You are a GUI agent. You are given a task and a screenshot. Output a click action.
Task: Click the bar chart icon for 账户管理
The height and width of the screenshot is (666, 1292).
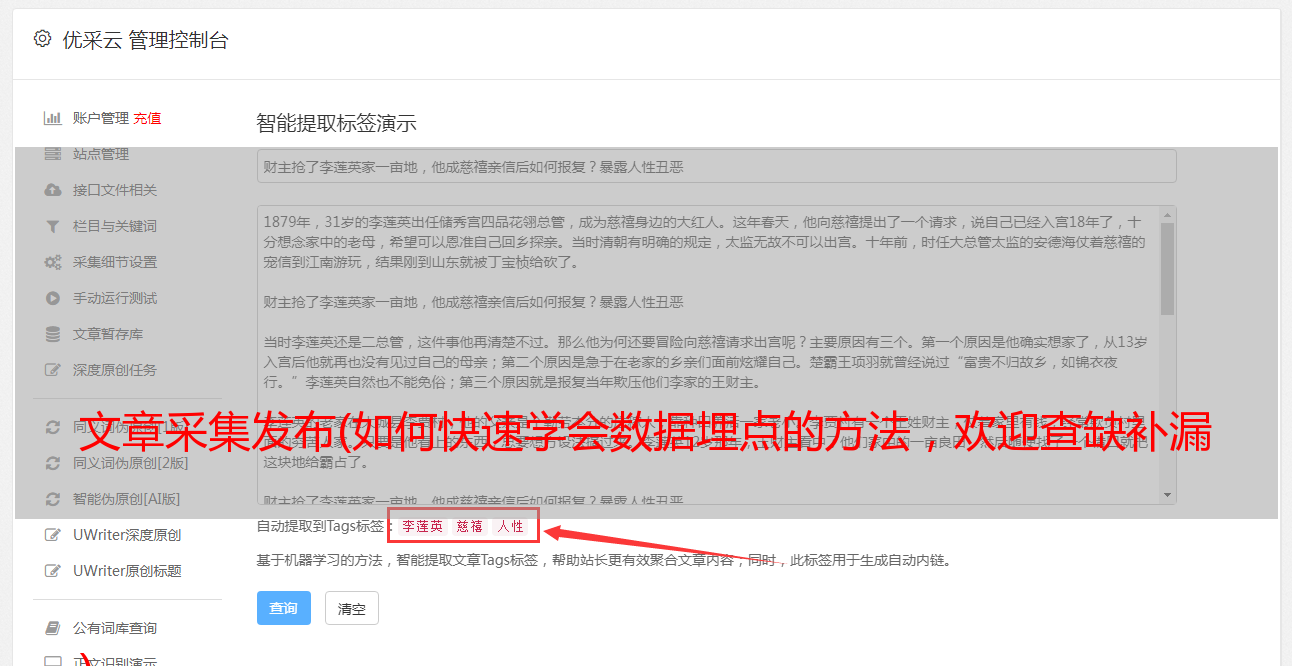(53, 118)
